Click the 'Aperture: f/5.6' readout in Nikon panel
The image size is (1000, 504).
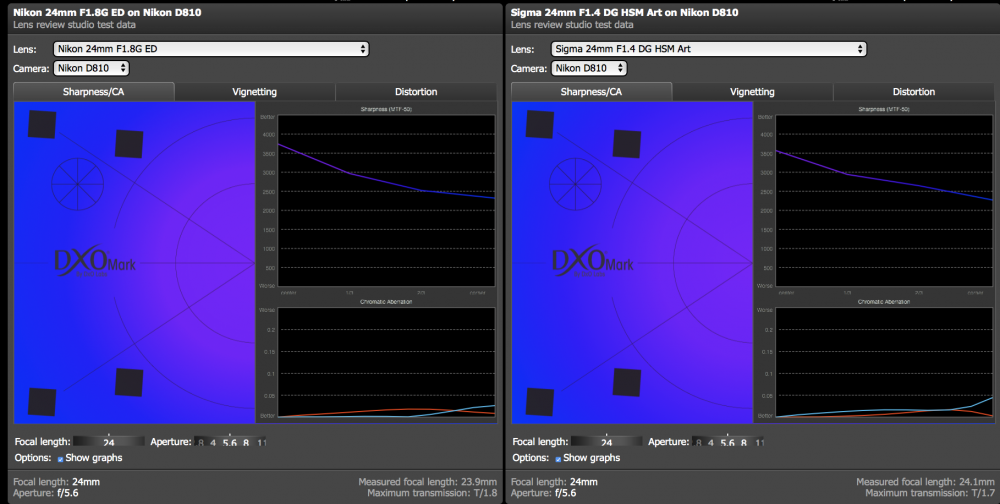[x=46, y=493]
